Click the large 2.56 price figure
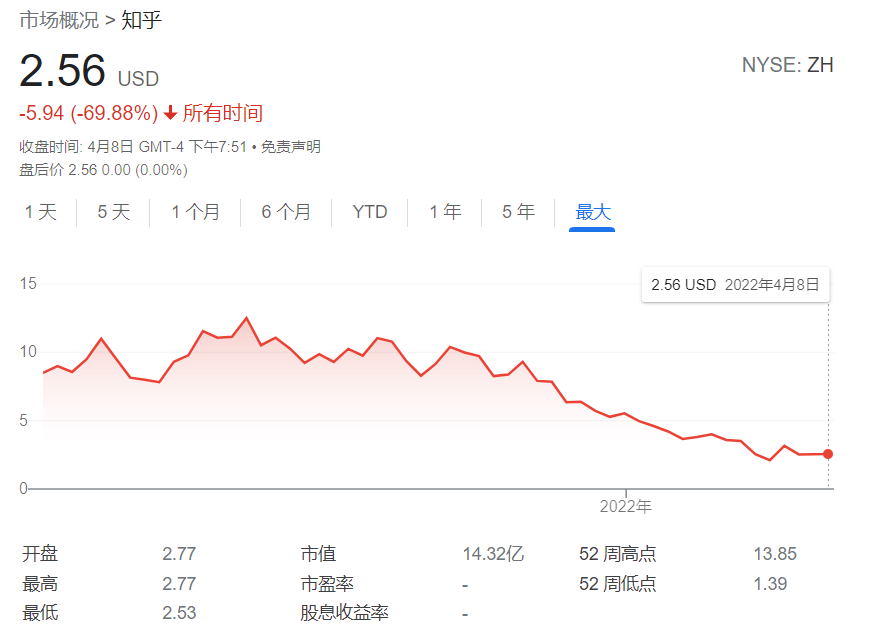 pos(62,72)
